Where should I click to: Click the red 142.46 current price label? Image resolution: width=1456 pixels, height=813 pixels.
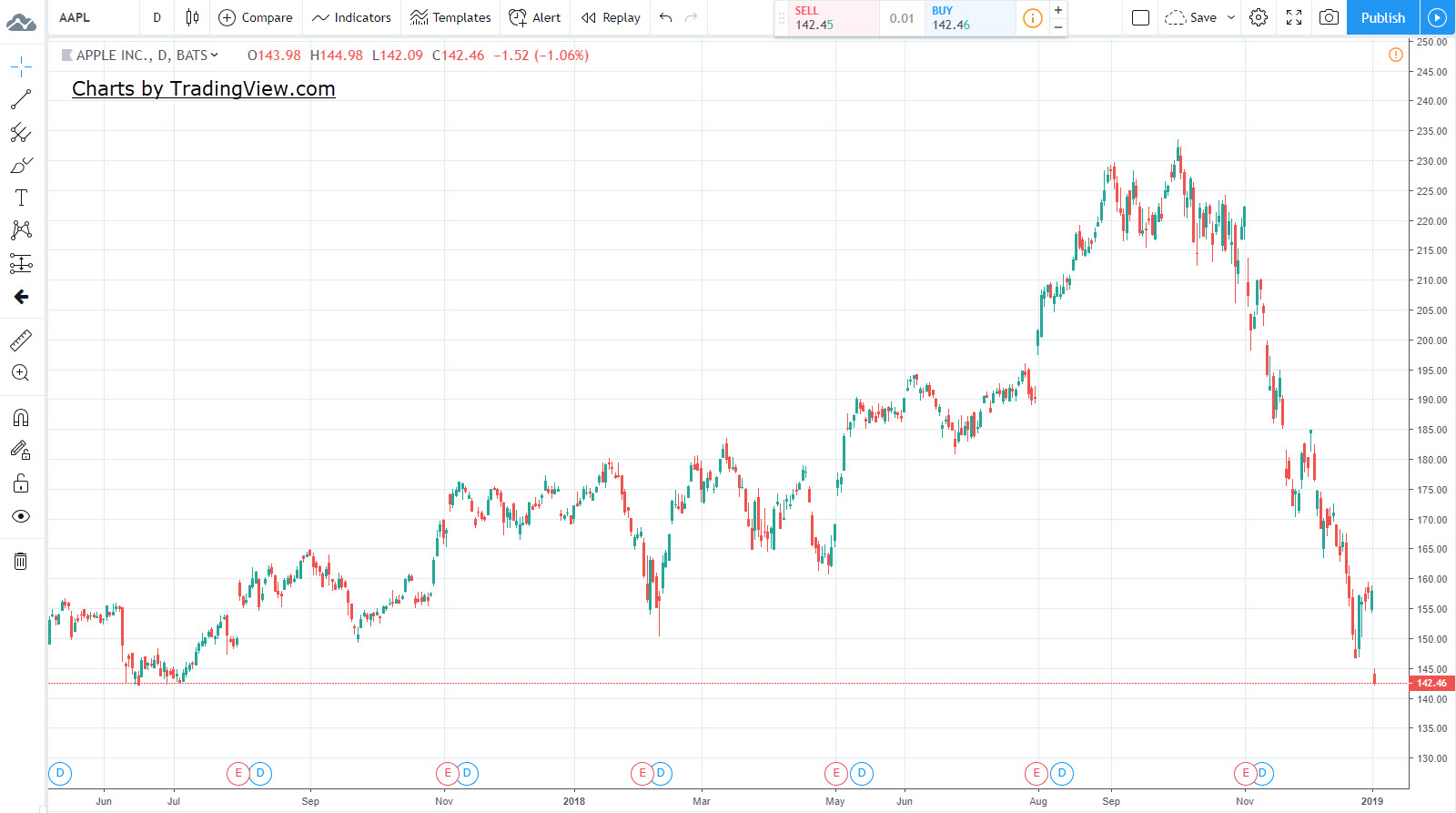coord(1431,683)
